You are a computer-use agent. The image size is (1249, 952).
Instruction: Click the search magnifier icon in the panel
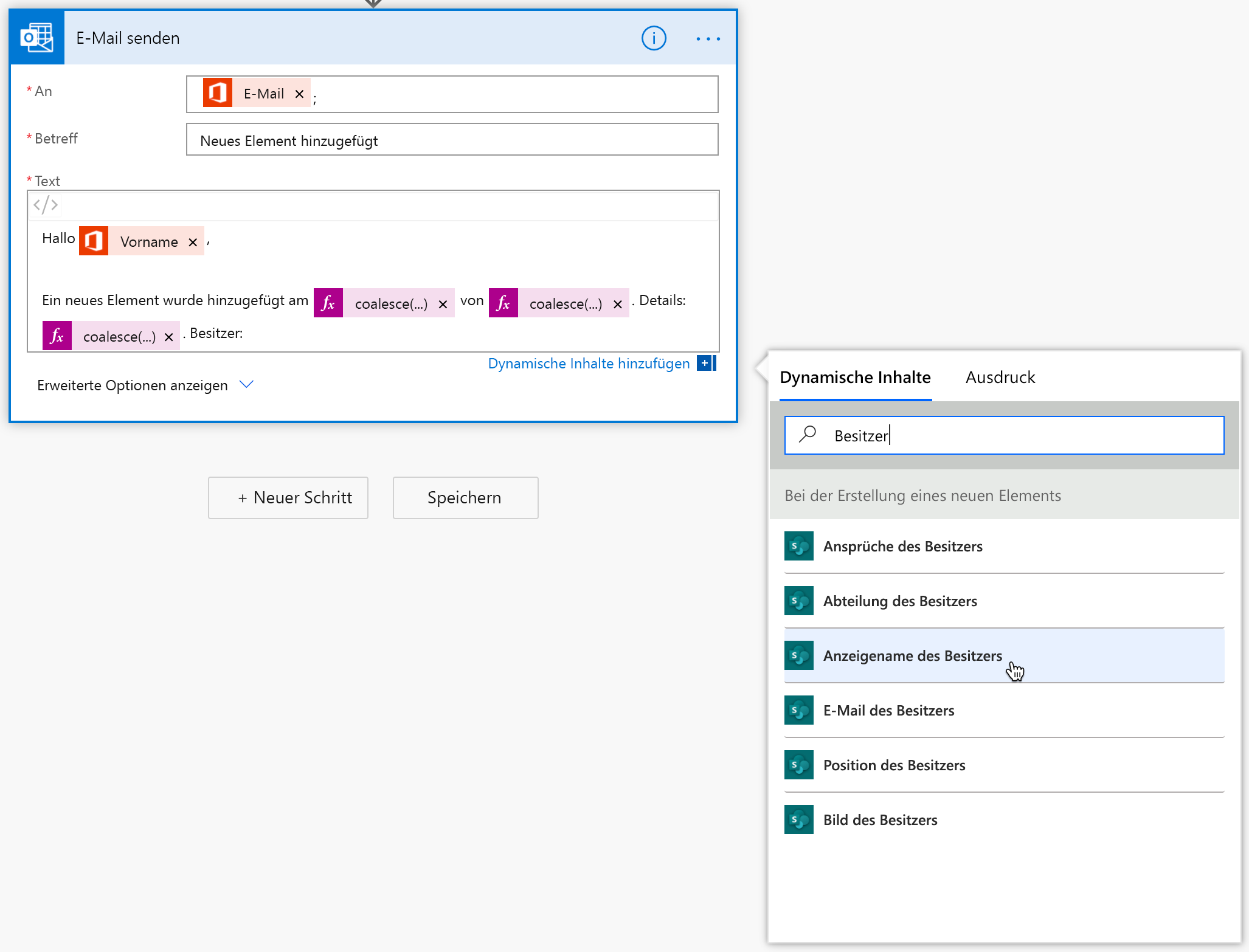(808, 435)
